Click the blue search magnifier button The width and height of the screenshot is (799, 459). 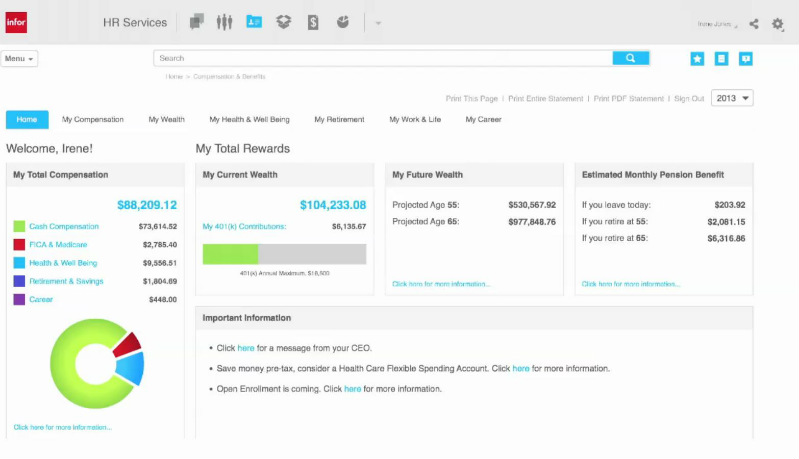point(630,58)
